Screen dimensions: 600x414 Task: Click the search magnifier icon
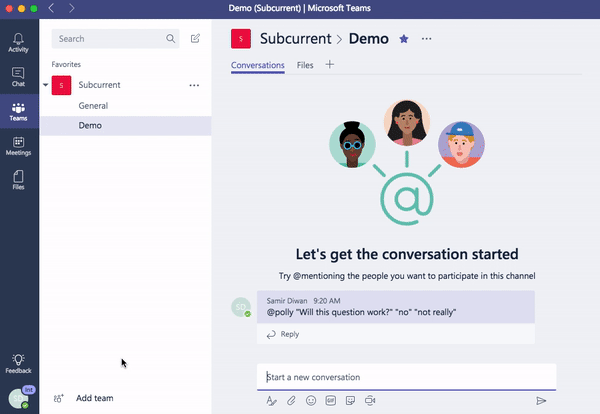coord(170,39)
